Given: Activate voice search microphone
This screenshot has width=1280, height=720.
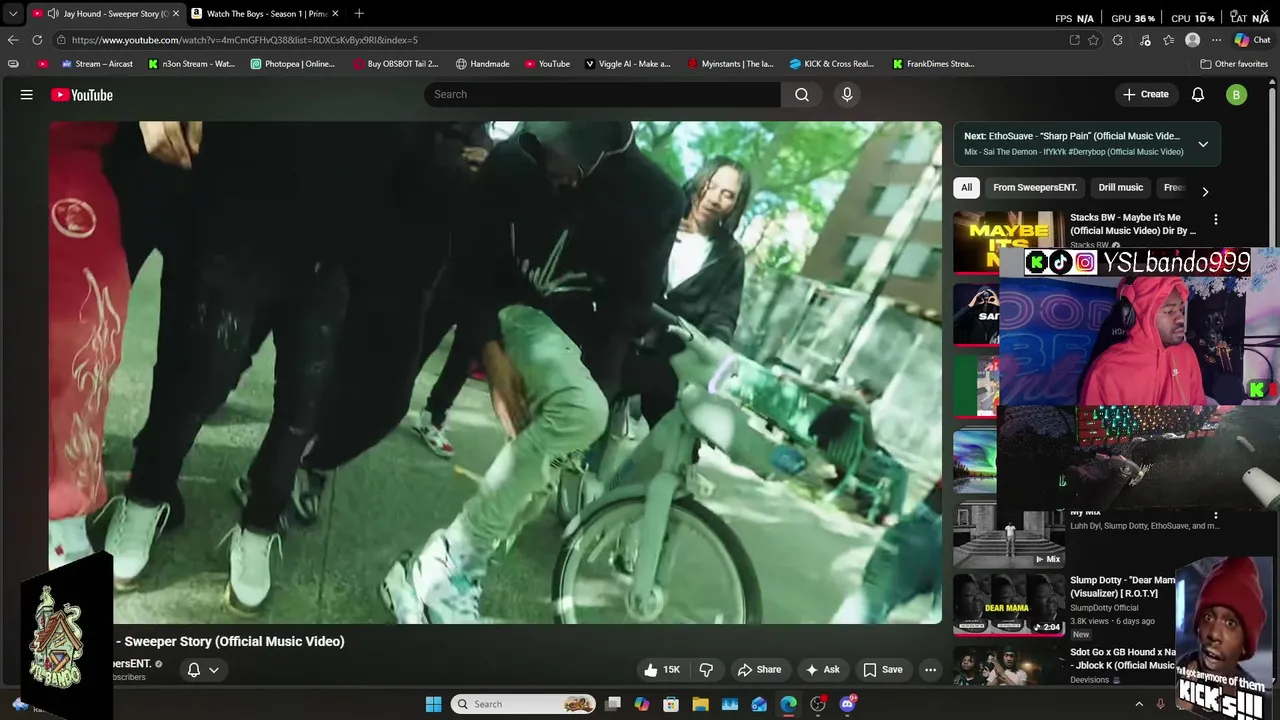Looking at the screenshot, I should coord(847,94).
